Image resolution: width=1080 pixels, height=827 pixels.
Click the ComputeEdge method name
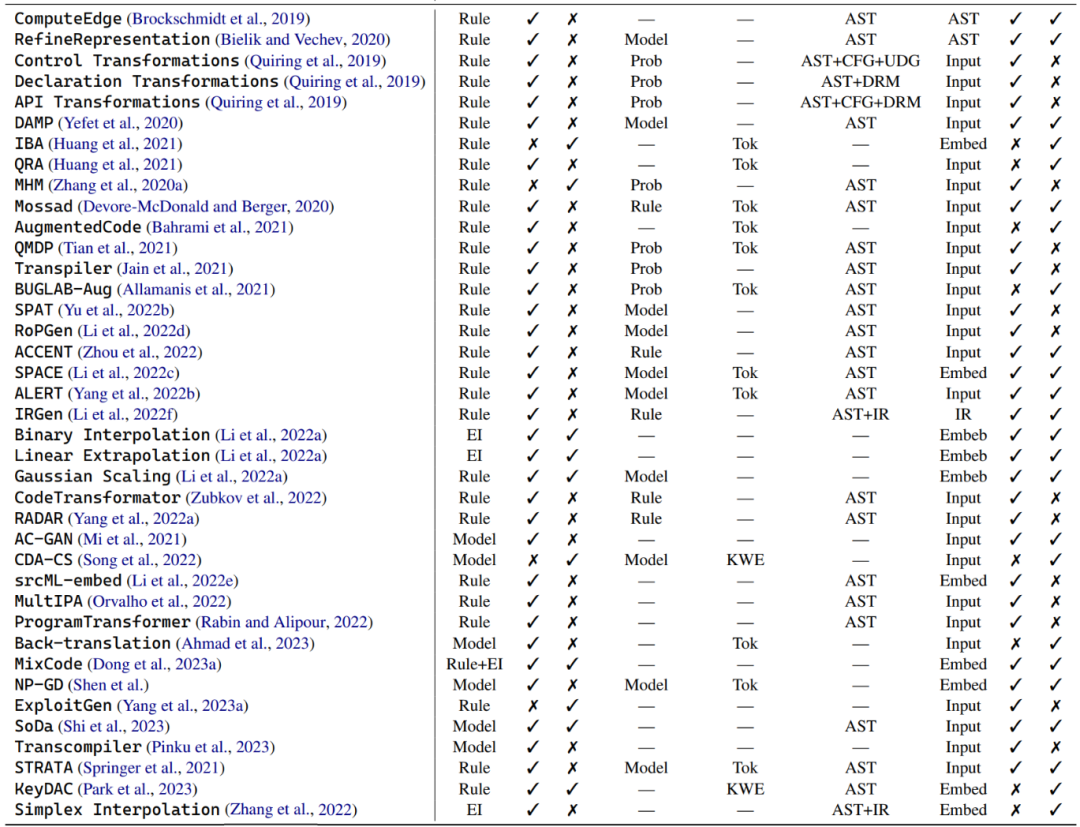tap(68, 18)
